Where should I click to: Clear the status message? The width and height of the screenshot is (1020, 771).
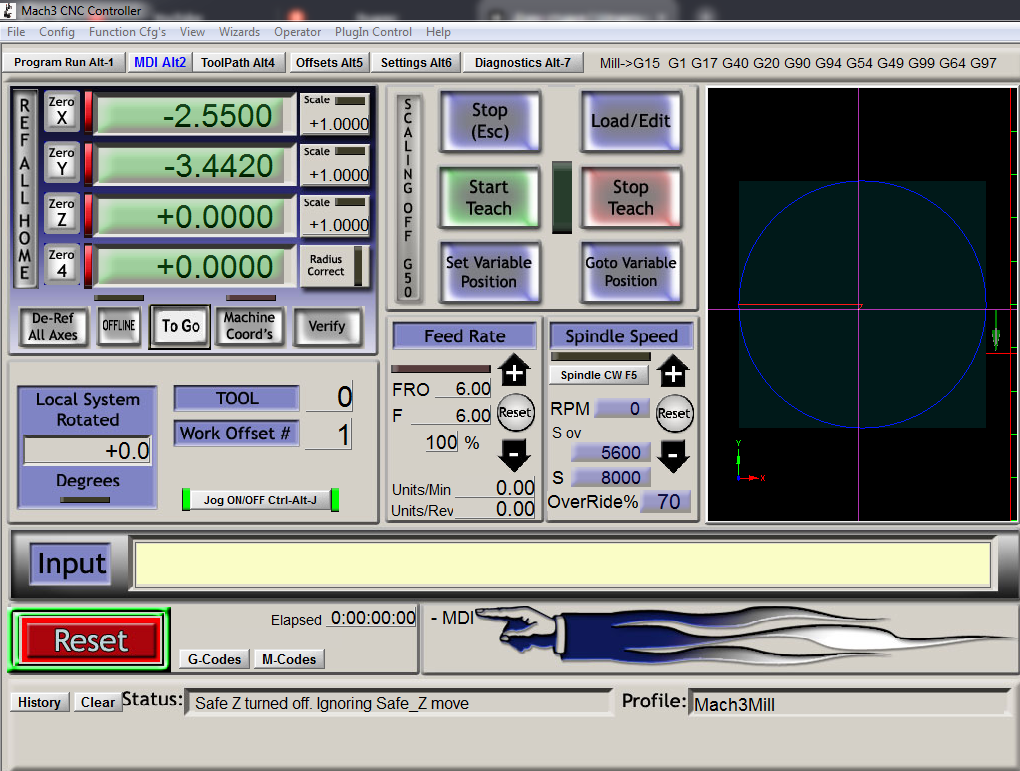click(x=98, y=703)
